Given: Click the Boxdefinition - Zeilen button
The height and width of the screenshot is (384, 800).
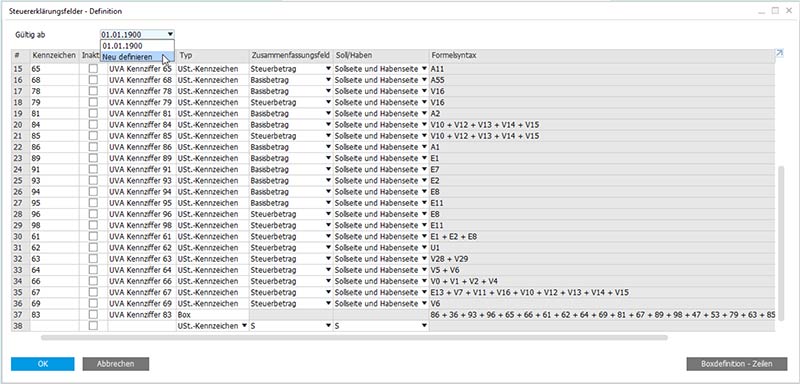Looking at the screenshot, I should tap(737, 364).
